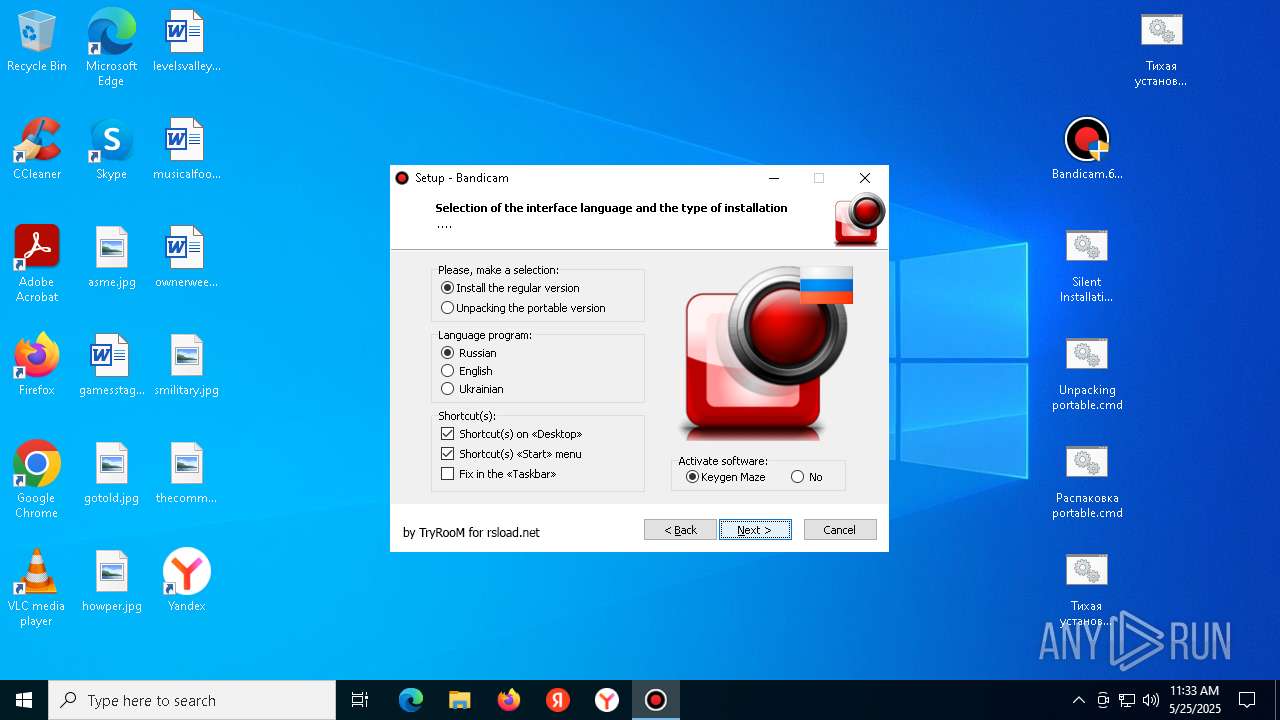Viewport: 1280px width, 720px height.
Task: Set program language to Ukrainian
Action: pos(472,389)
